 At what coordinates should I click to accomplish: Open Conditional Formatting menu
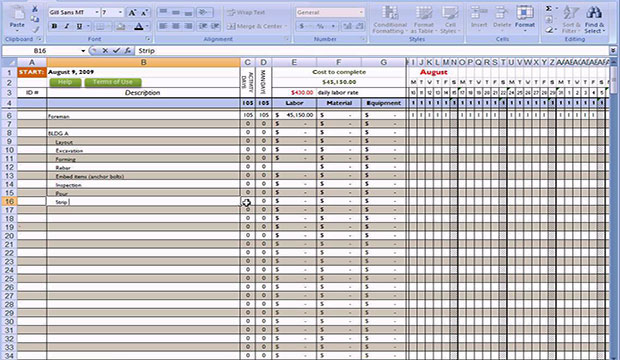point(390,20)
